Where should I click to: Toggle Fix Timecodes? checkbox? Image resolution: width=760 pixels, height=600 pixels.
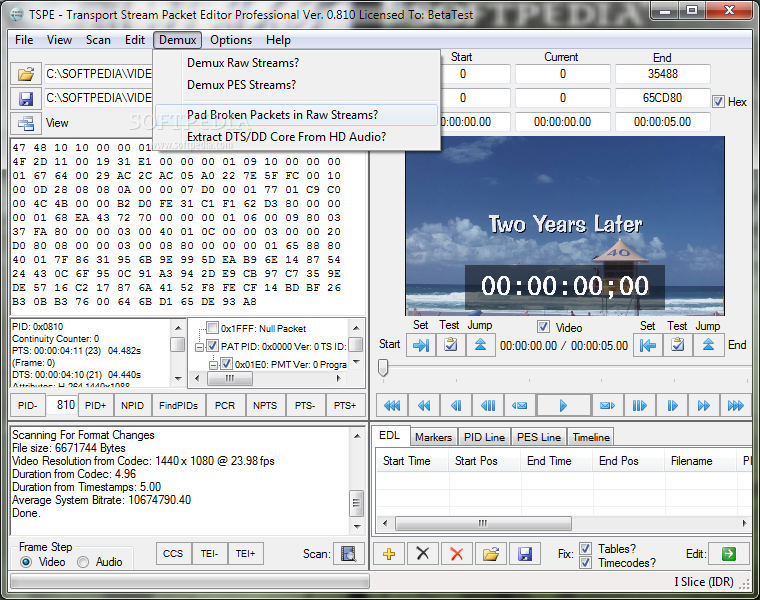586,562
